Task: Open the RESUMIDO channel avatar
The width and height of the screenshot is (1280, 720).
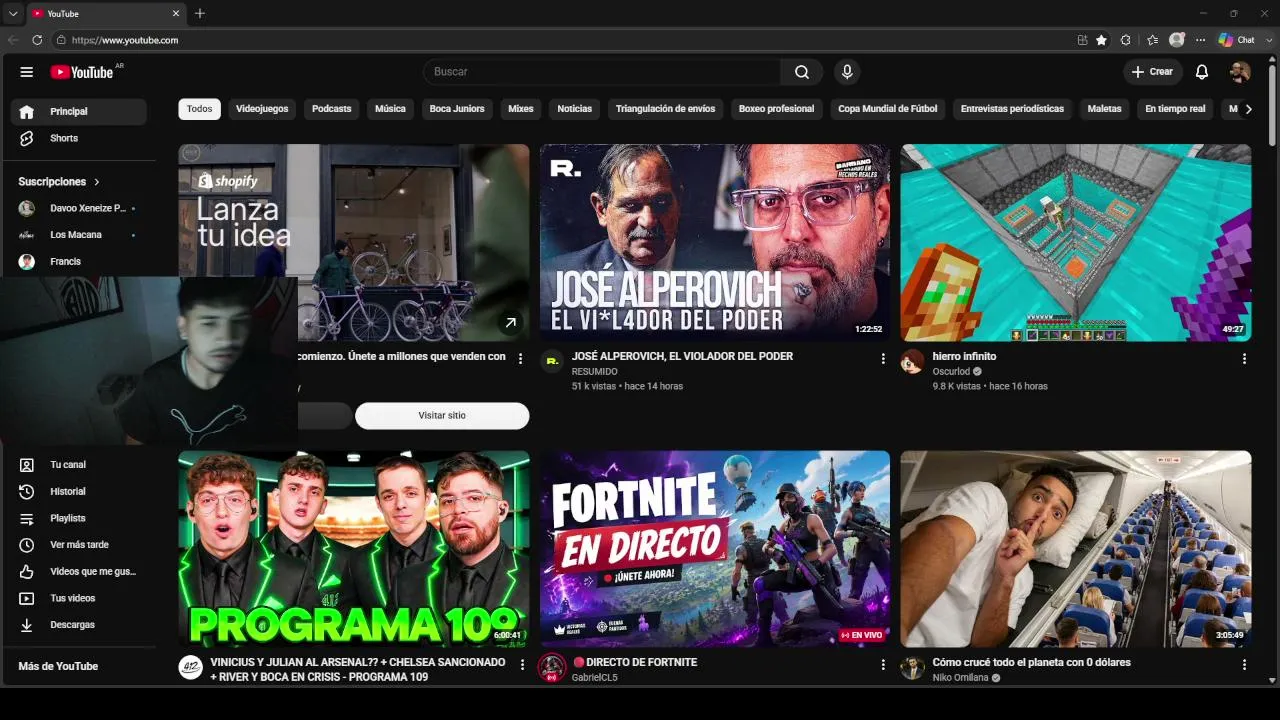Action: pos(552,361)
